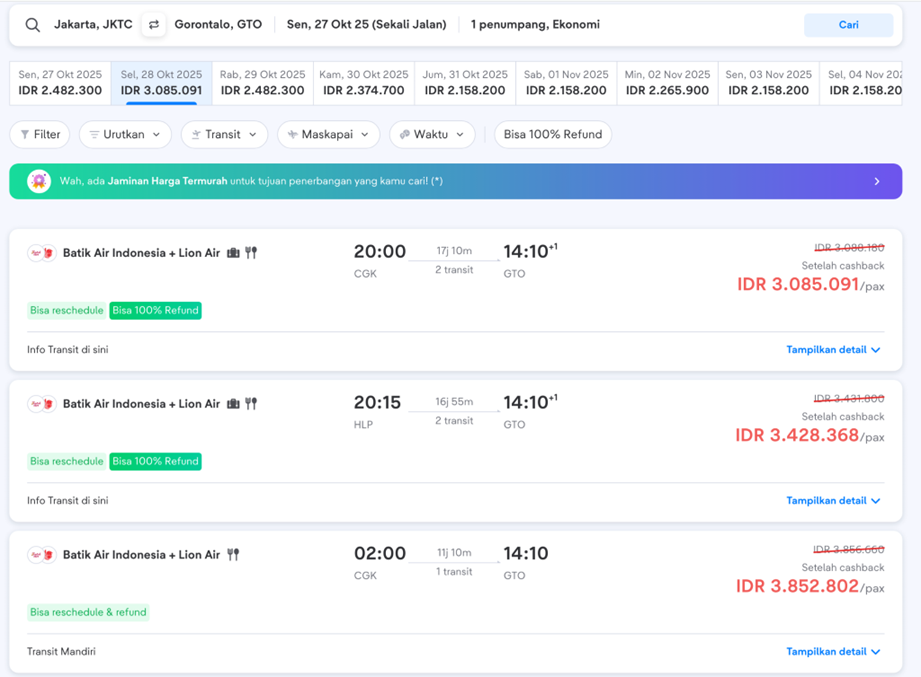Switch to Kam, 30 Okt 2025 date tab
Screen dimensions: 921x677
[364, 83]
